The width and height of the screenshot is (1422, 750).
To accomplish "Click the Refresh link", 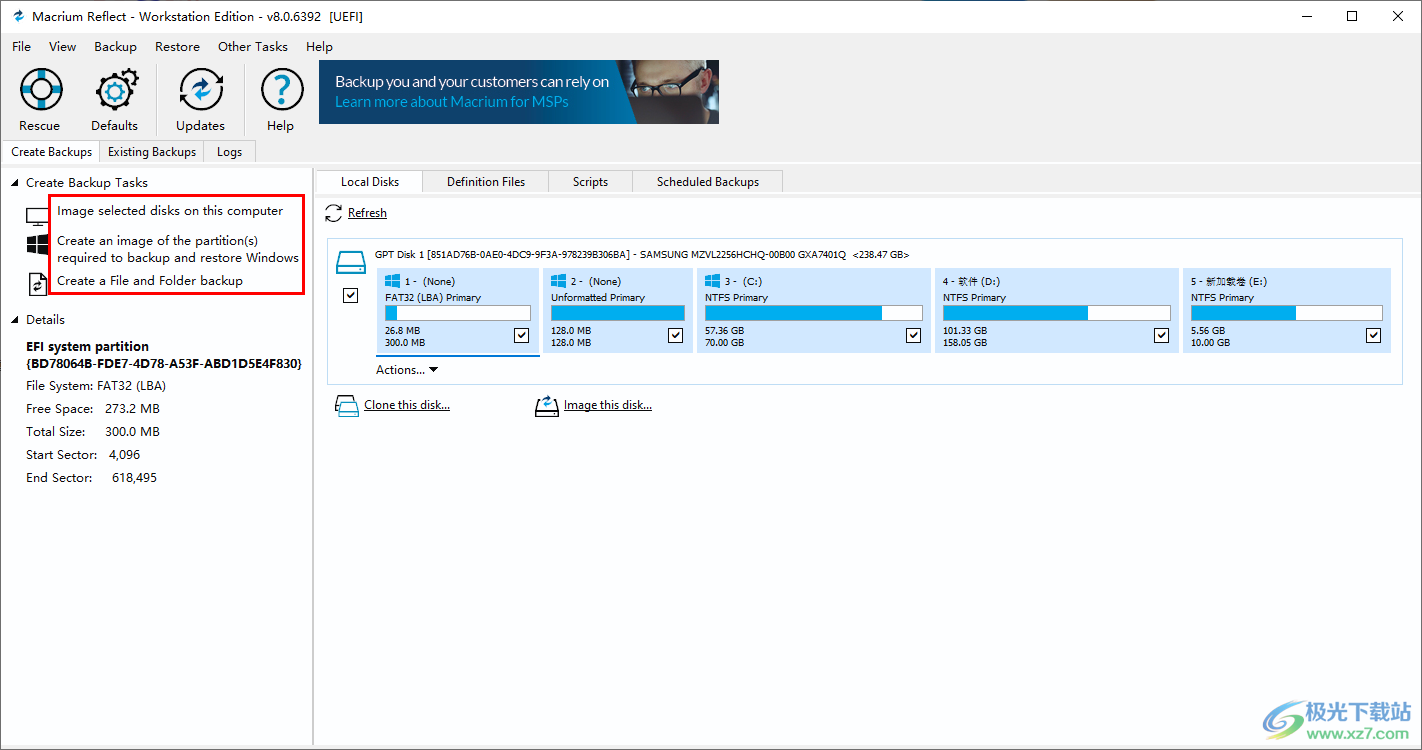I will coord(367,213).
